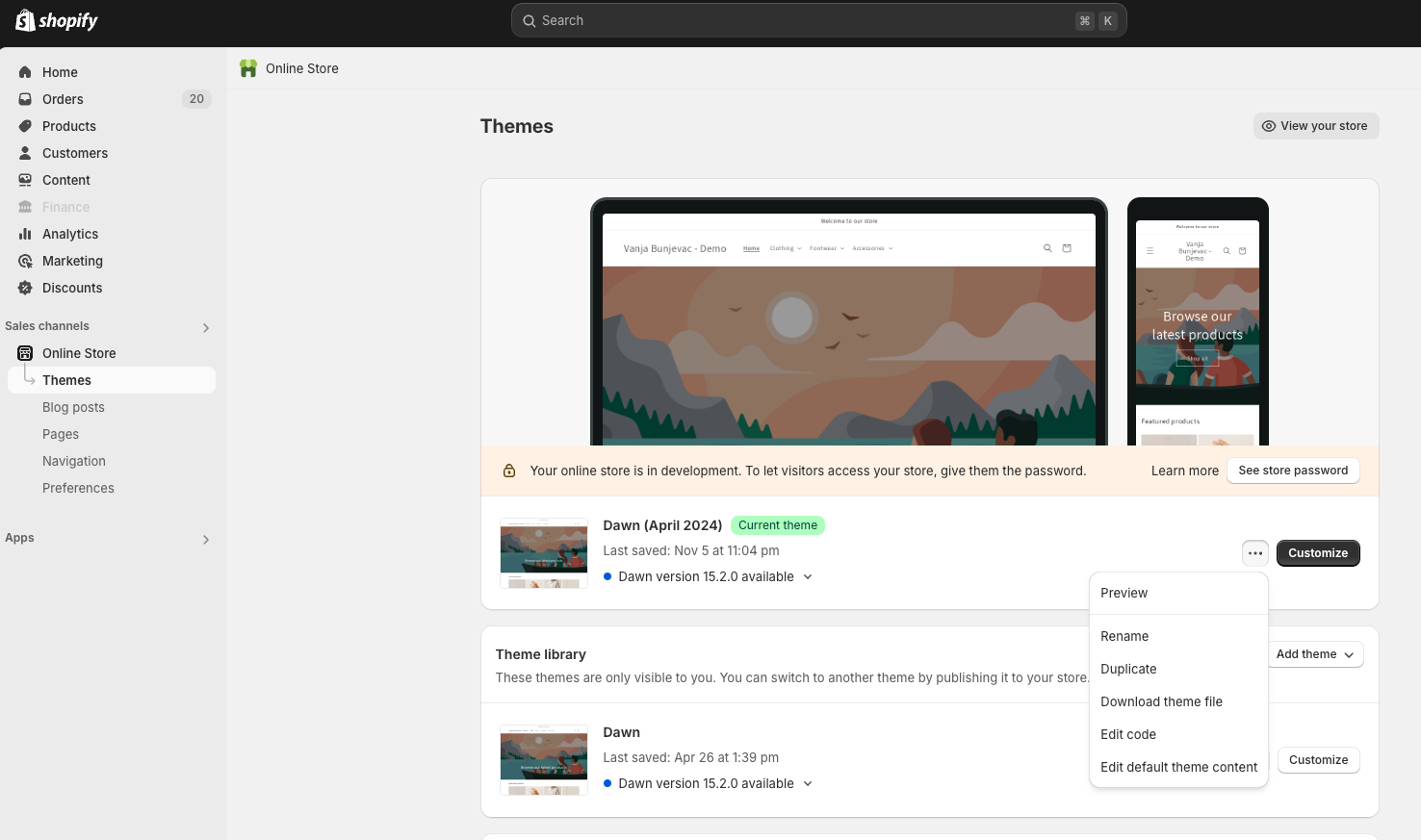Click the Analytics bar chart icon
Screen dimensions: 1421x840
(25, 234)
